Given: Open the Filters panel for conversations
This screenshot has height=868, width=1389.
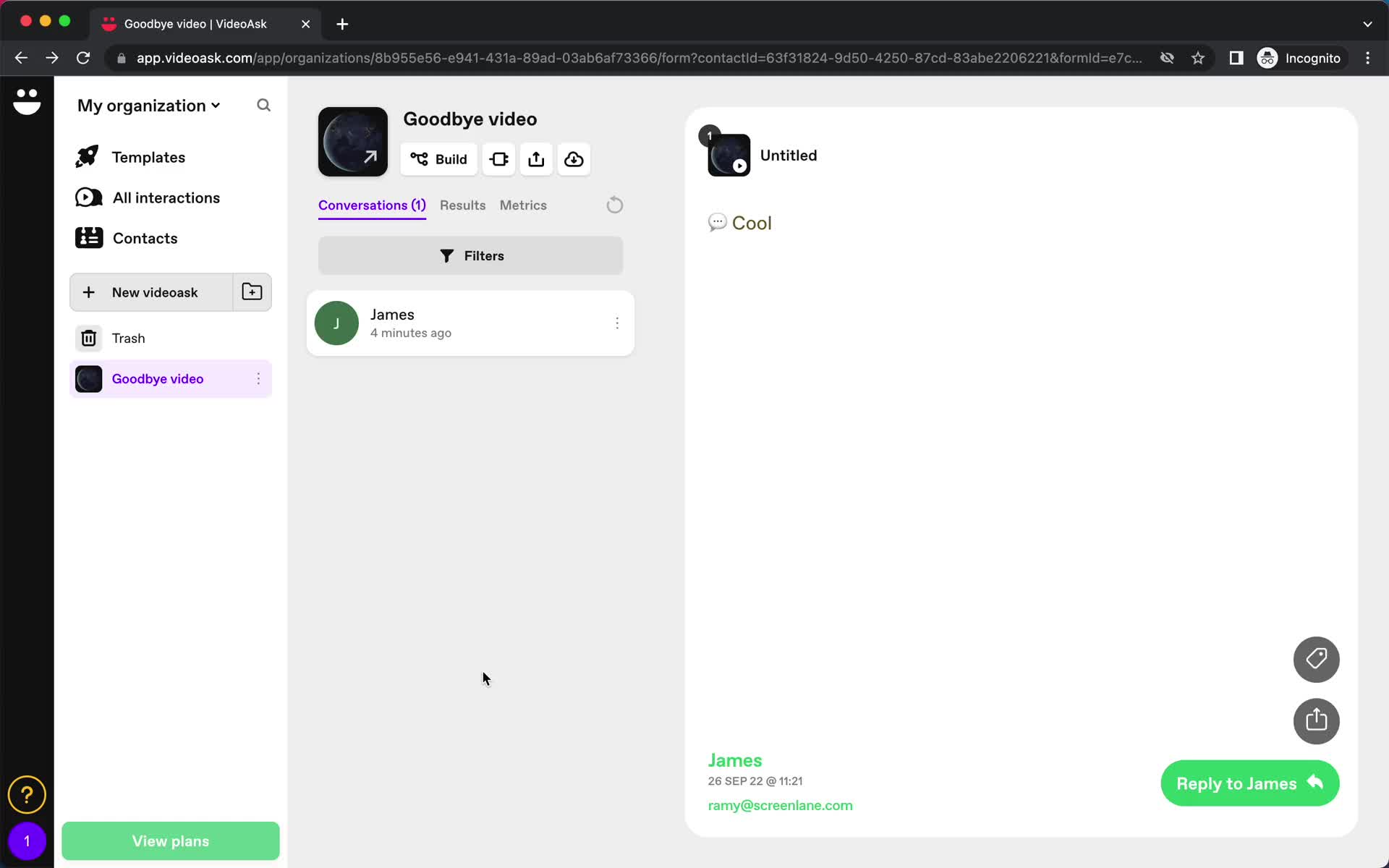Looking at the screenshot, I should pyautogui.click(x=470, y=255).
